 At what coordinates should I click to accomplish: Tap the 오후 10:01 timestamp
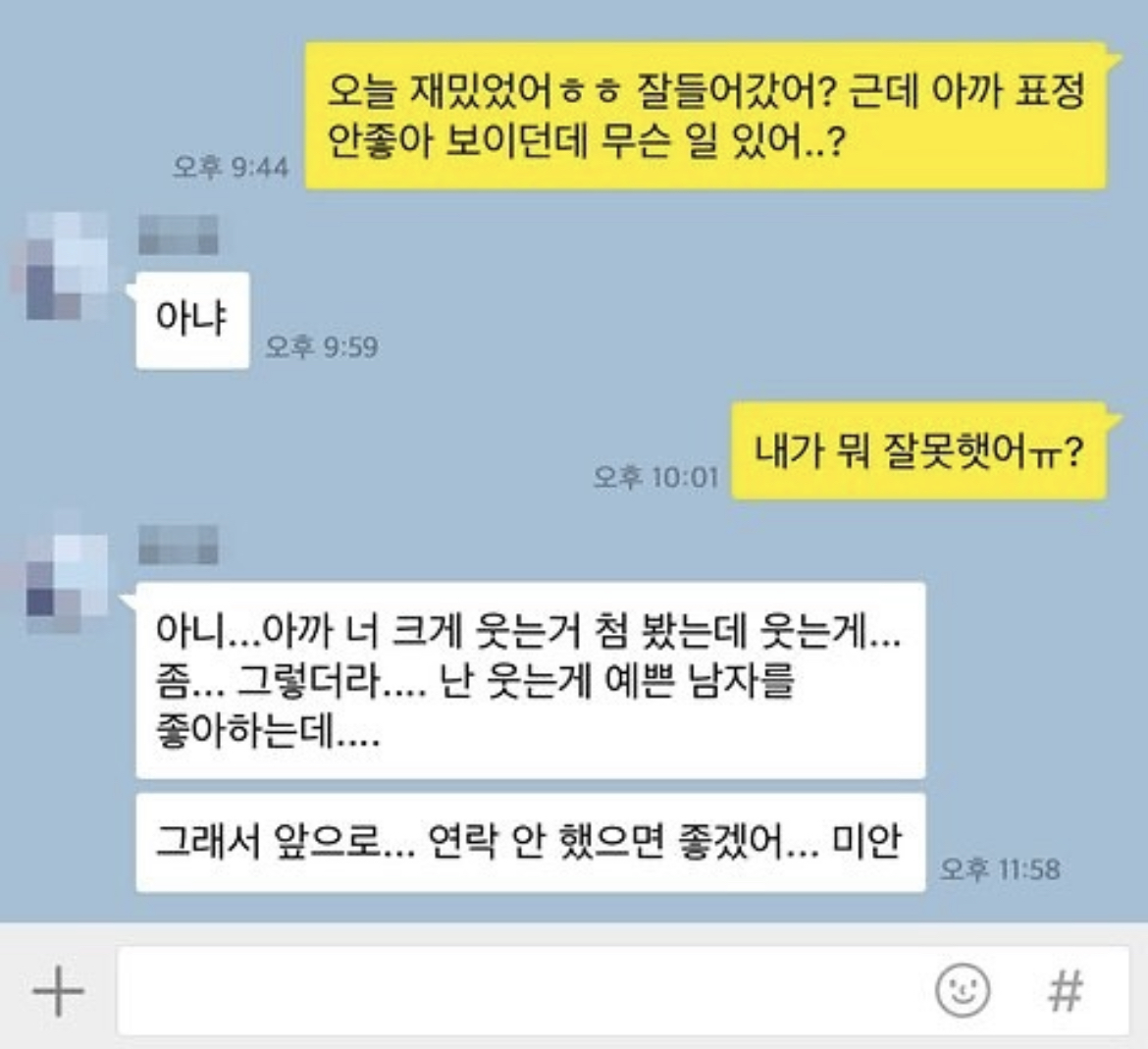tap(656, 477)
